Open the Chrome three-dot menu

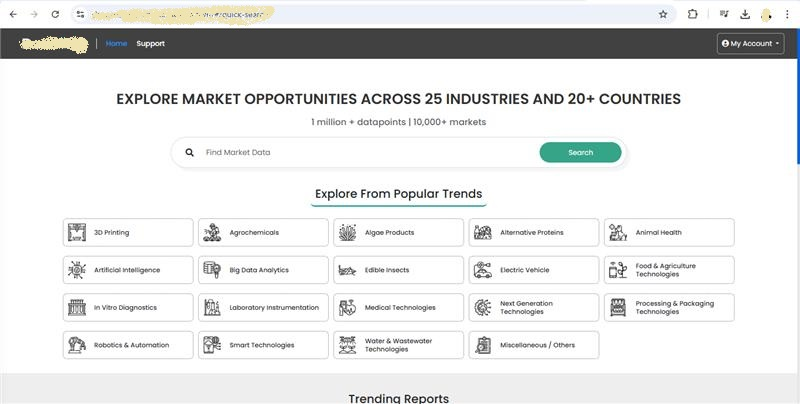788,14
